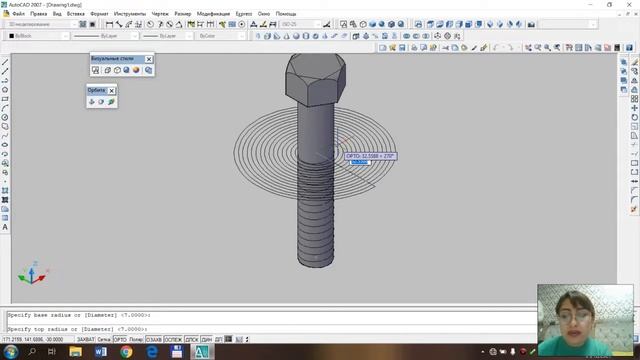640x360 pixels.
Task: Select the Rotate tool in Modify toolbar
Action: (634, 118)
